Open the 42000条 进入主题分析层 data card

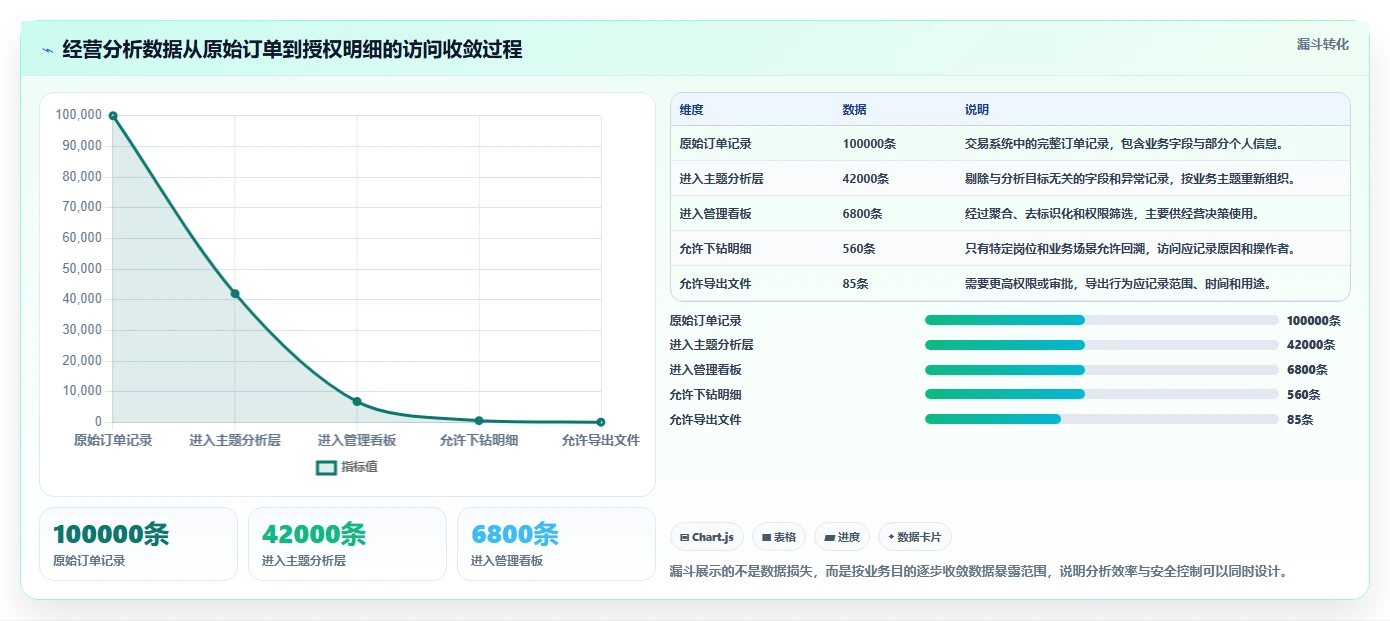[x=347, y=544]
